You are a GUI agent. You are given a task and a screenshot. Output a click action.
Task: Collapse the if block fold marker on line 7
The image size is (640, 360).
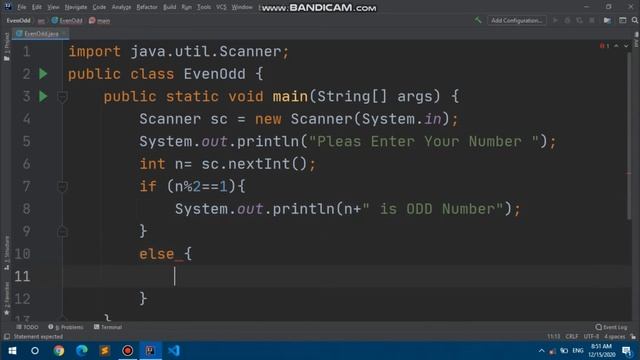(62, 187)
